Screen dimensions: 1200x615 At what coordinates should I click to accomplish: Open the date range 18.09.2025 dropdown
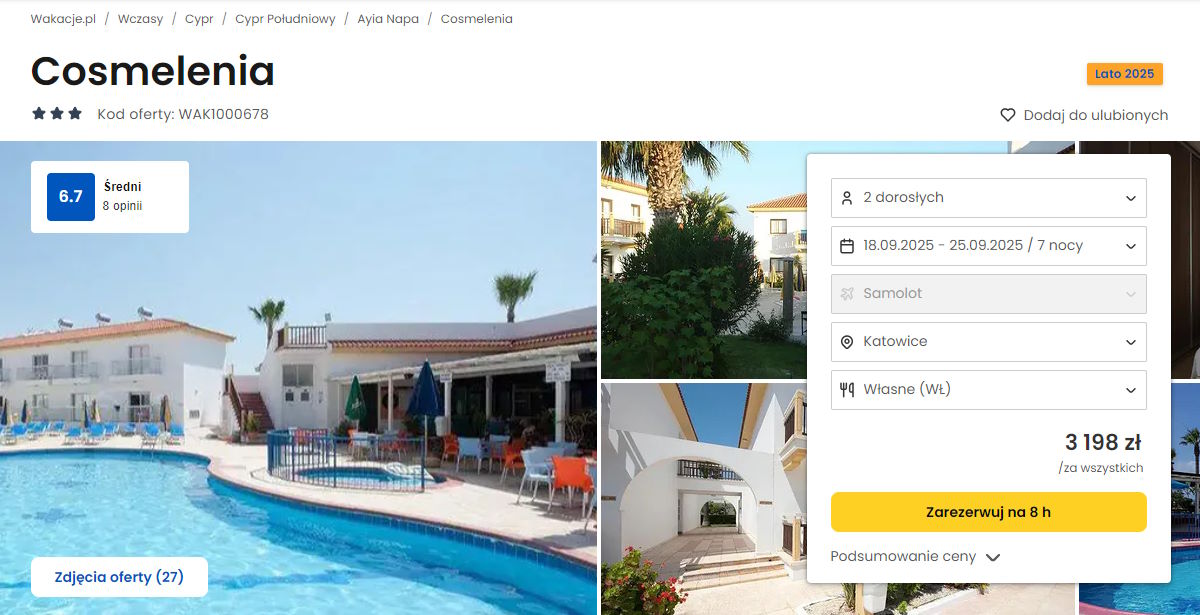[989, 246]
